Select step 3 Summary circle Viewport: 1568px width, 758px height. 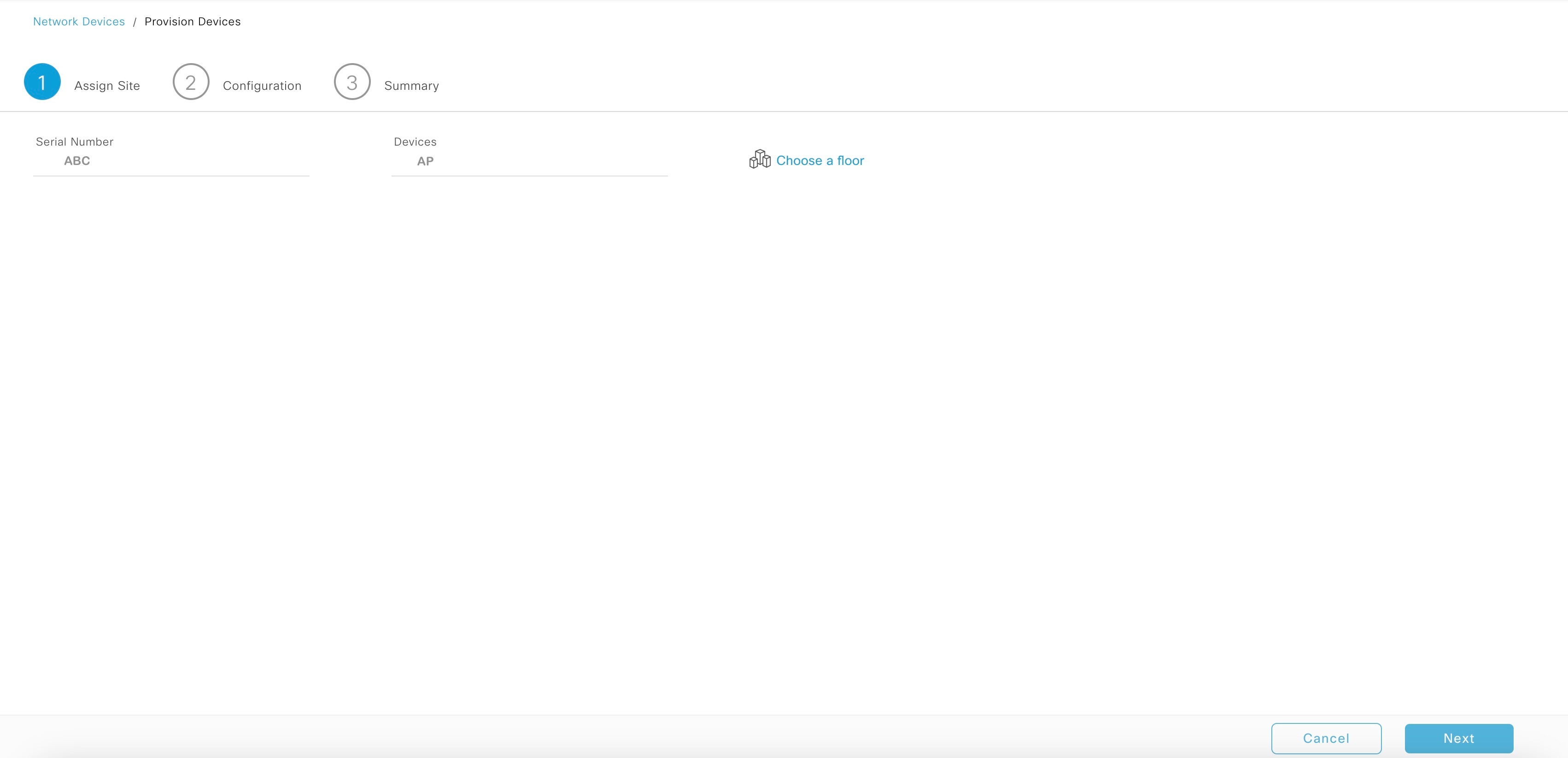[x=351, y=81]
